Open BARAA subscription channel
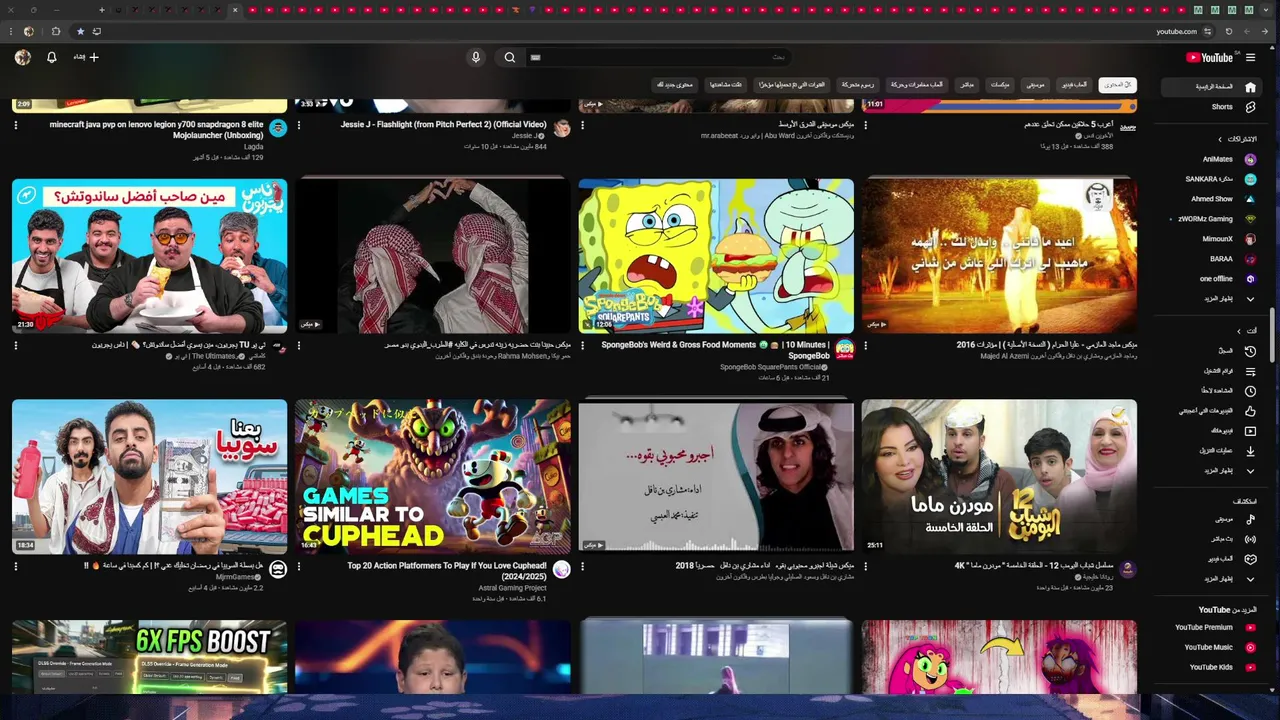 click(1213, 259)
